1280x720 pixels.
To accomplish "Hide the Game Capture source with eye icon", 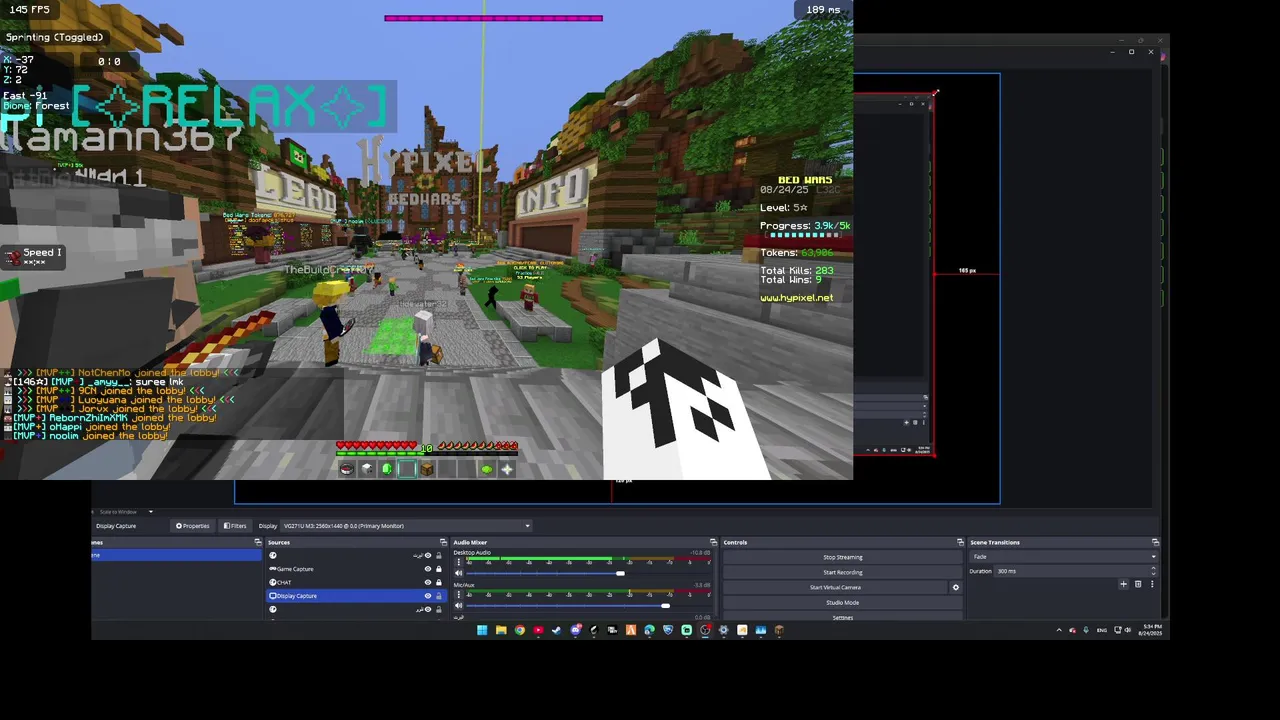I will [x=428, y=569].
